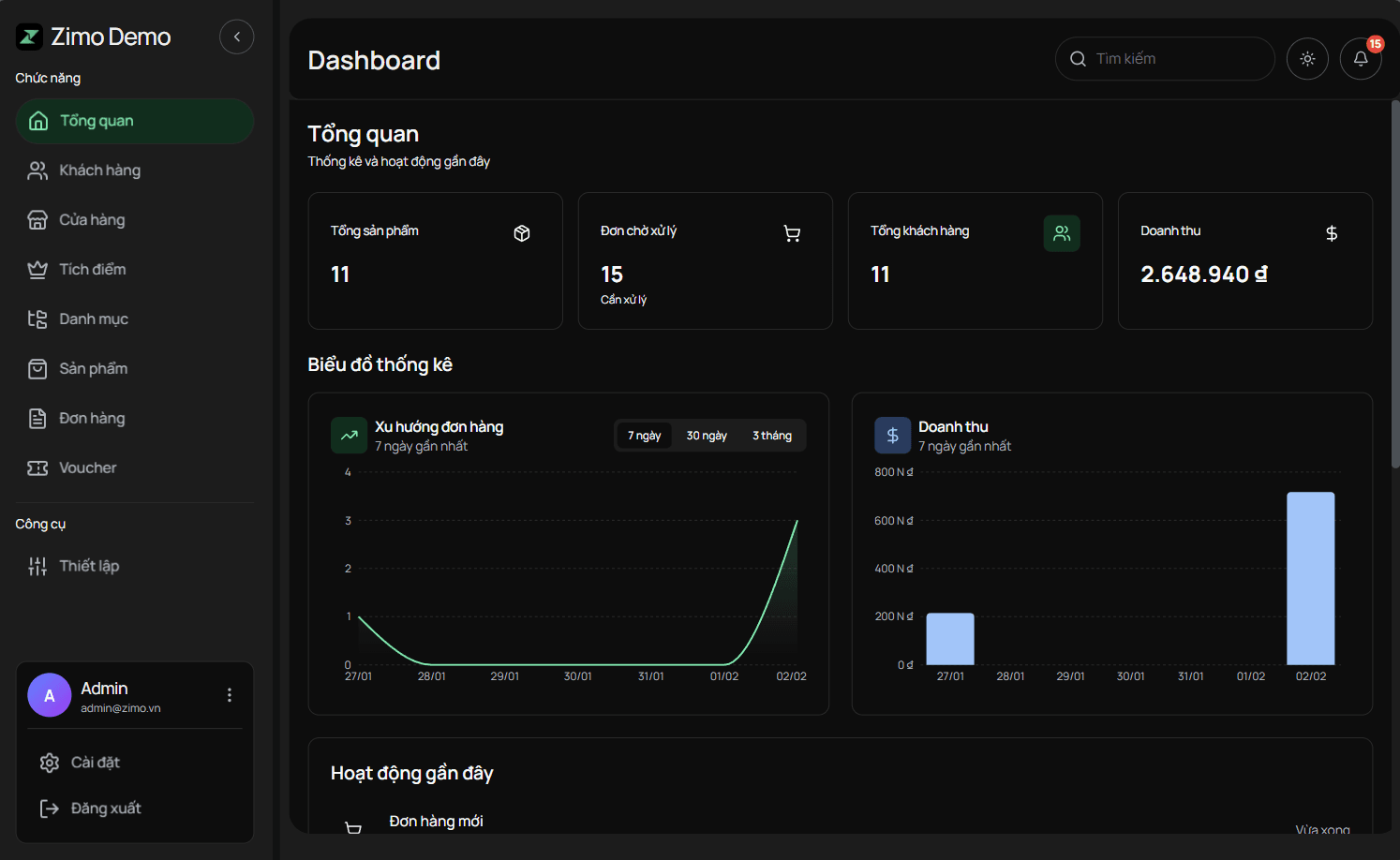The height and width of the screenshot is (860, 1400).
Task: Toggle light mode with the sun icon
Action: tap(1307, 58)
